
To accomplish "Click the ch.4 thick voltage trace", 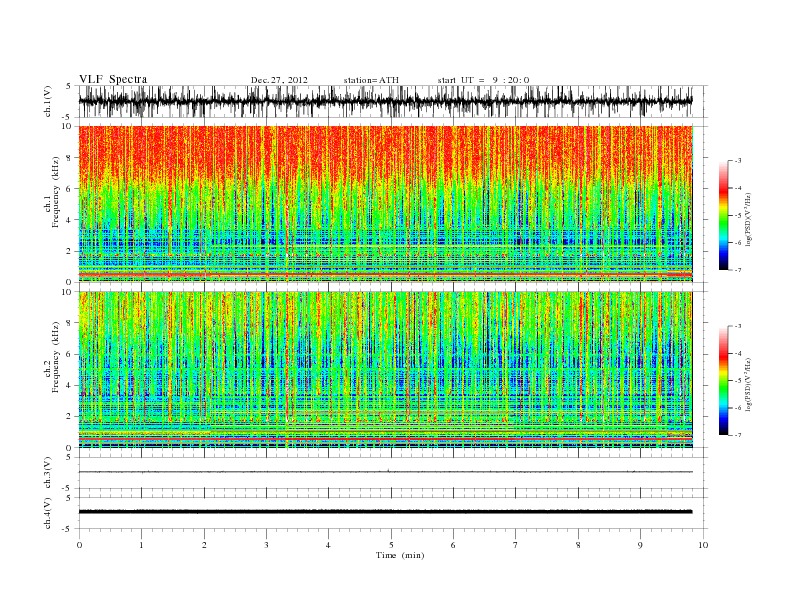I will tap(386, 512).
